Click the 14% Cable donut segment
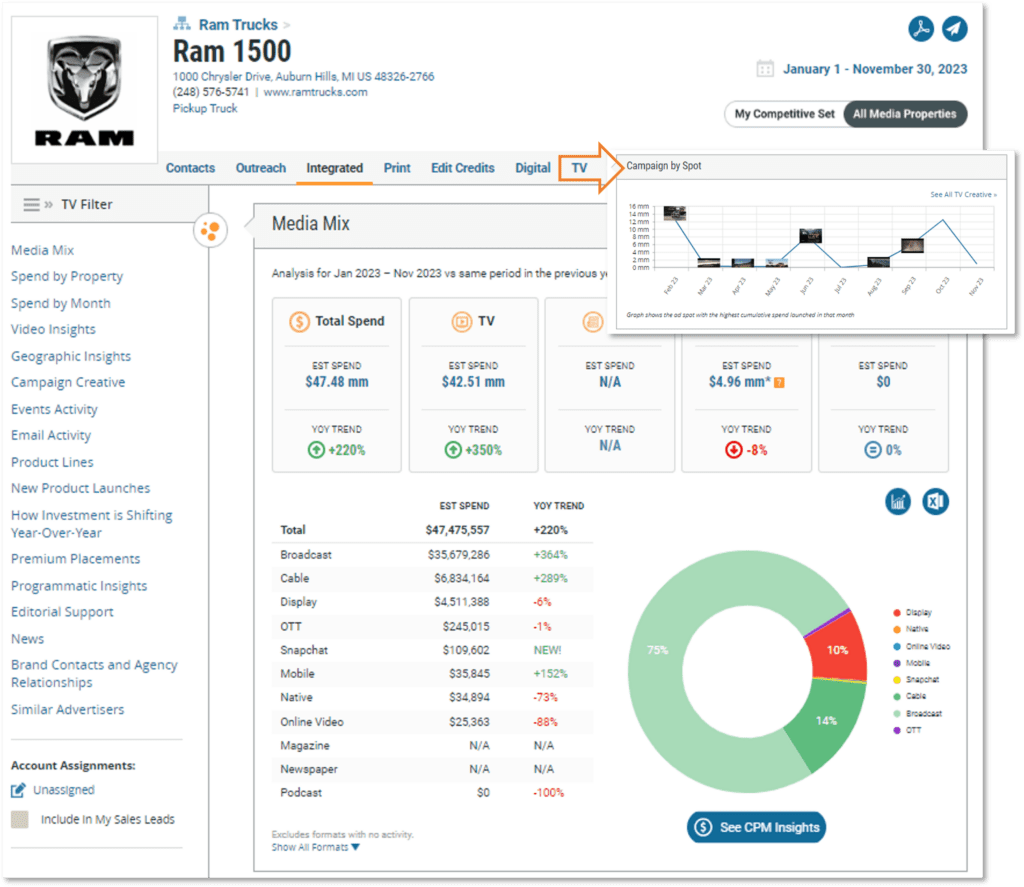The image size is (1024, 887). pyautogui.click(x=826, y=720)
